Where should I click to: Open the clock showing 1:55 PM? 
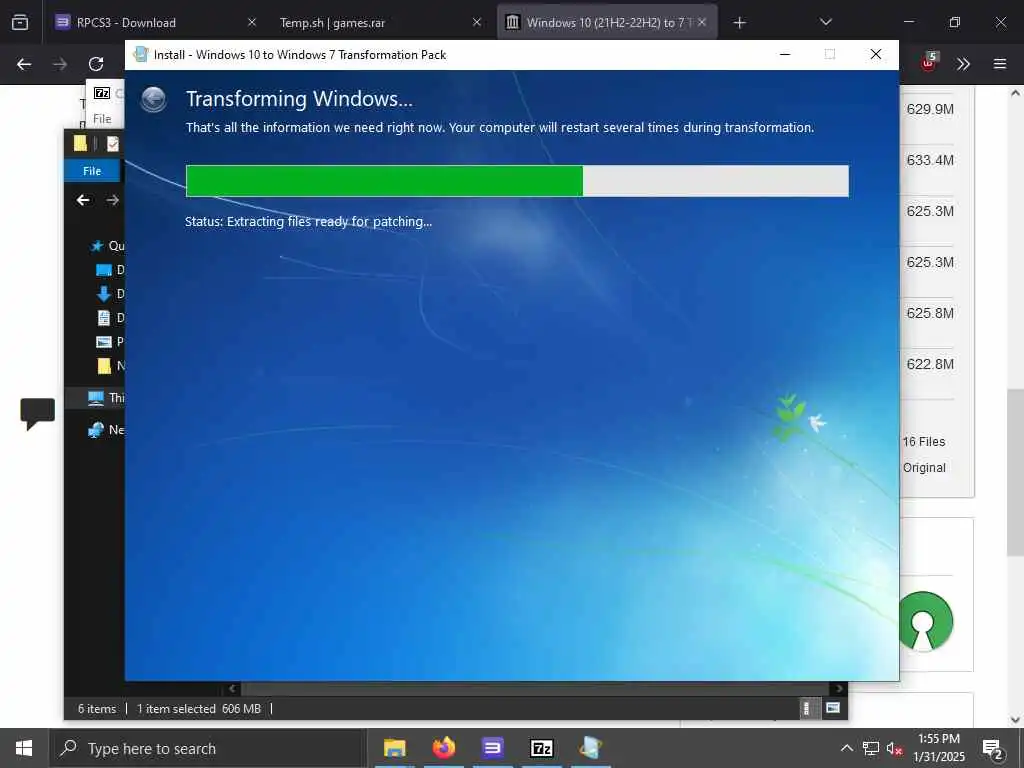coord(939,748)
